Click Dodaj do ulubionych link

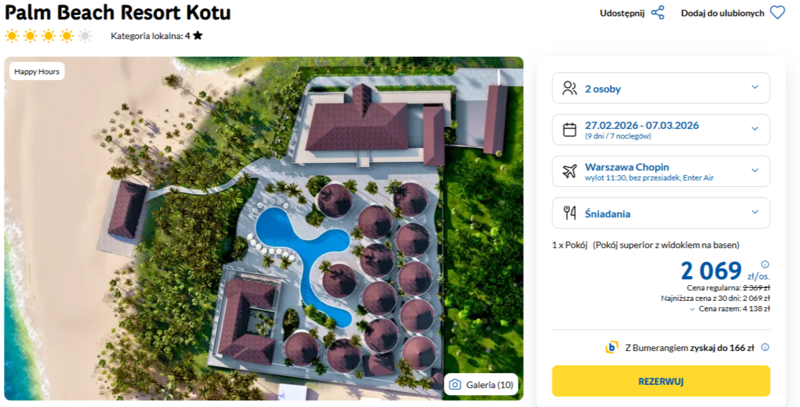tap(722, 13)
